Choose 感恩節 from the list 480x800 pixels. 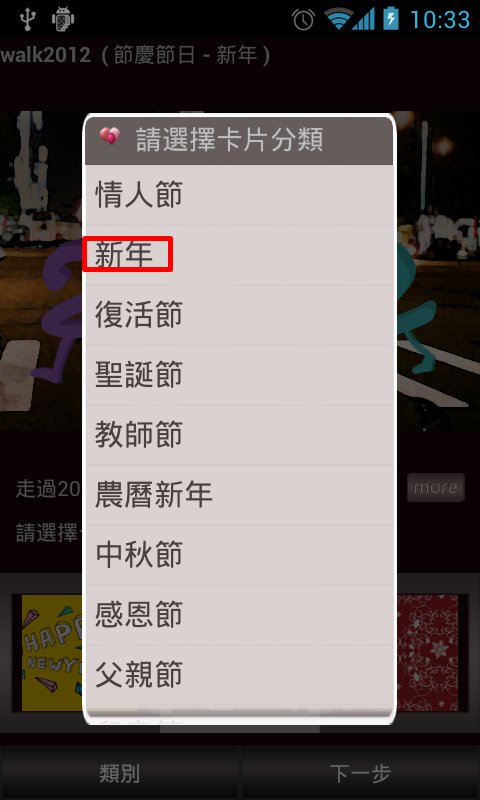(x=239, y=614)
